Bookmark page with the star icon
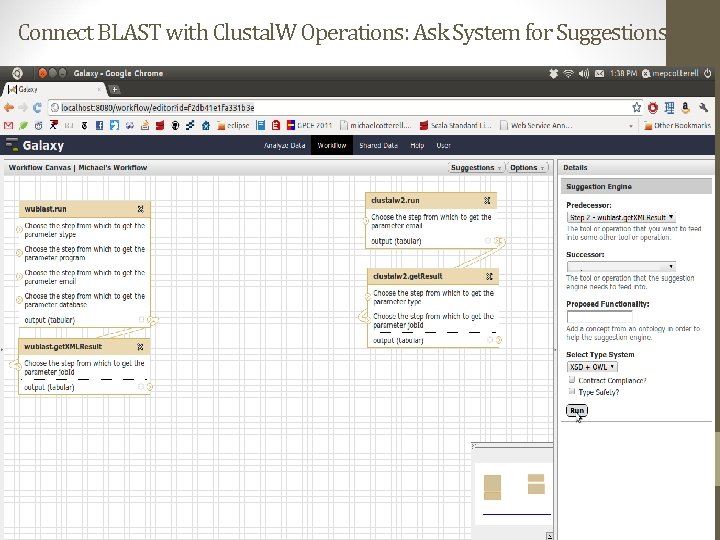Viewport: 720px width, 540px height. pos(636,107)
